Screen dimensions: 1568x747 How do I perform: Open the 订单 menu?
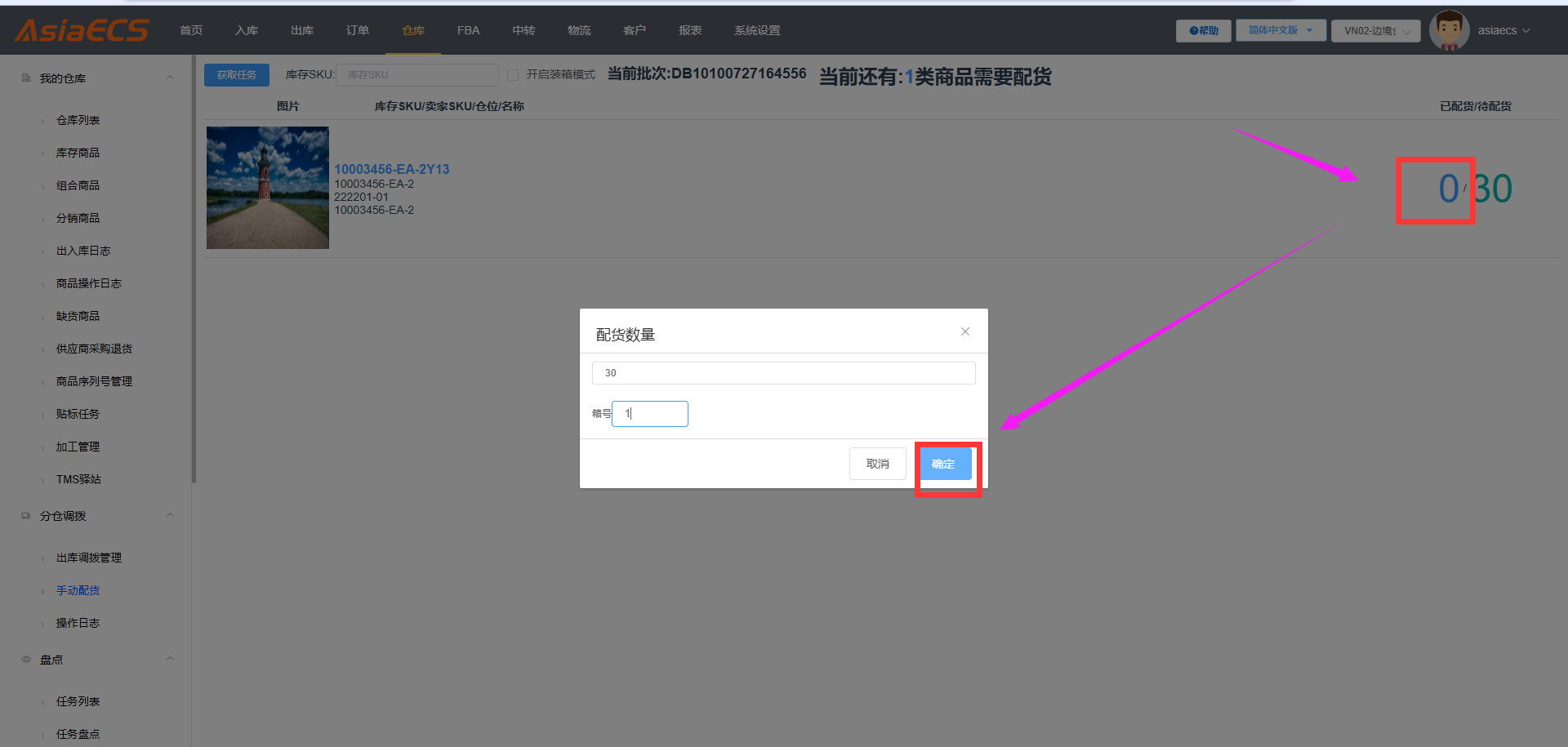pyautogui.click(x=358, y=30)
